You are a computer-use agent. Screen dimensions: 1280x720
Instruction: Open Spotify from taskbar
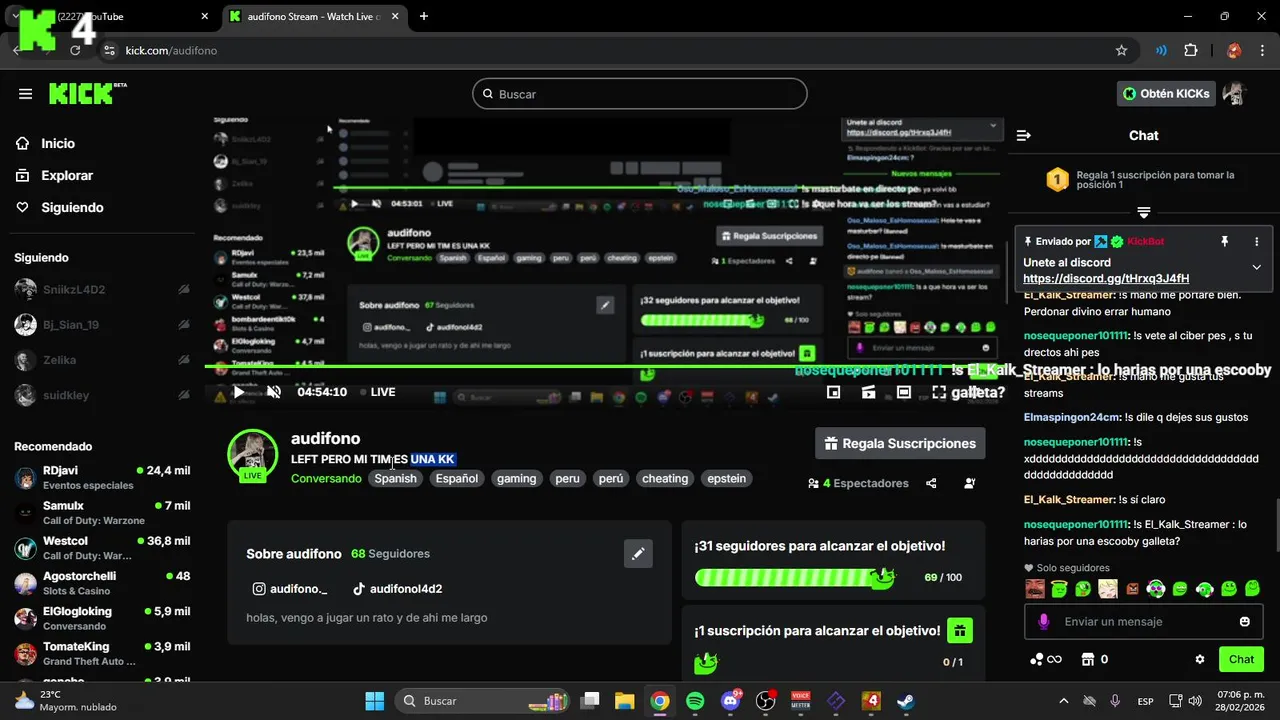coord(695,701)
